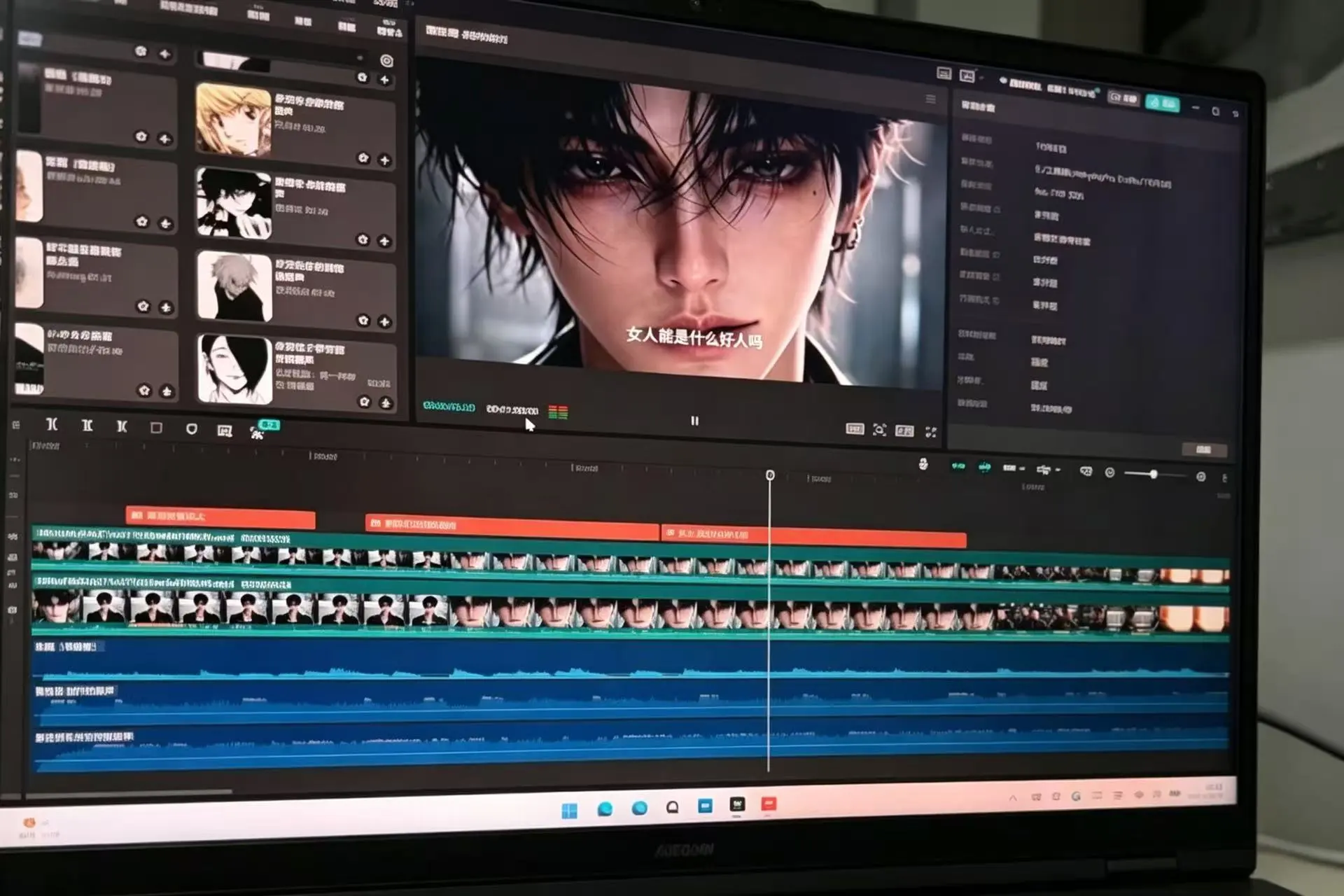Click the subtitle caption in the preview frame
The height and width of the screenshot is (896, 1344).
[x=694, y=337]
